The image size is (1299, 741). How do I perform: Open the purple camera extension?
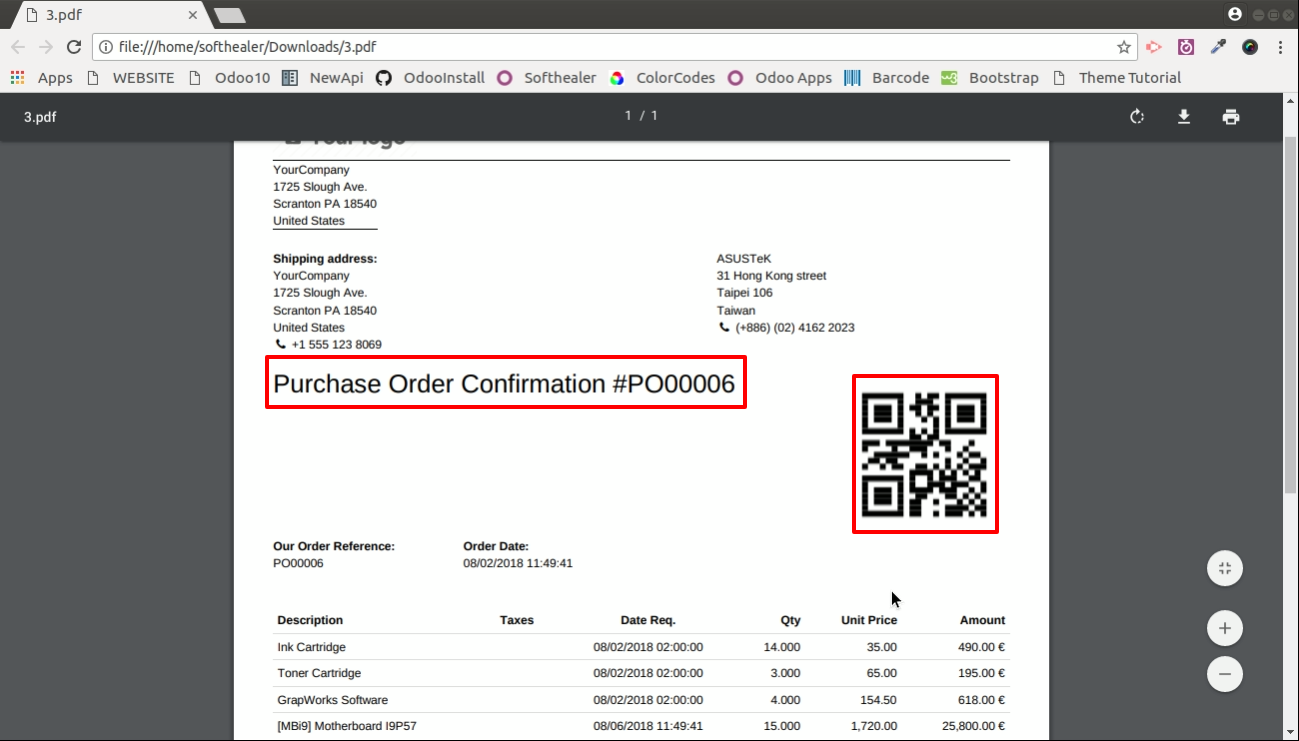coord(1186,47)
